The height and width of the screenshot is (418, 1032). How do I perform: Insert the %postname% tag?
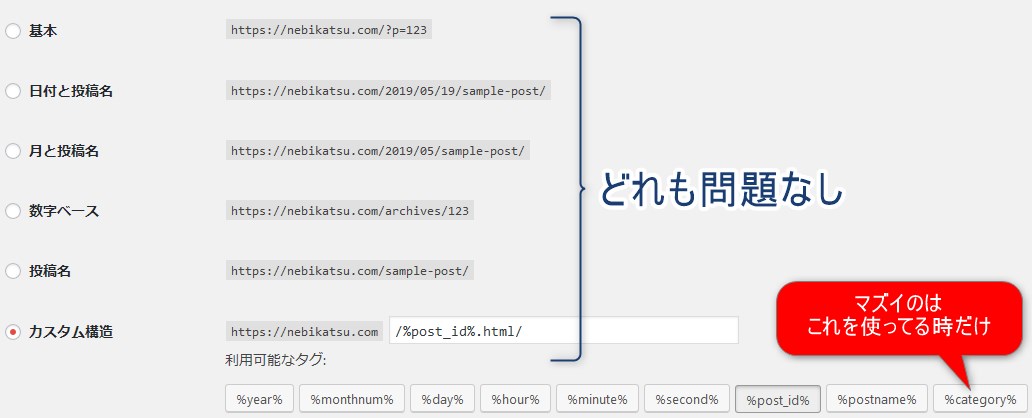coord(876,399)
